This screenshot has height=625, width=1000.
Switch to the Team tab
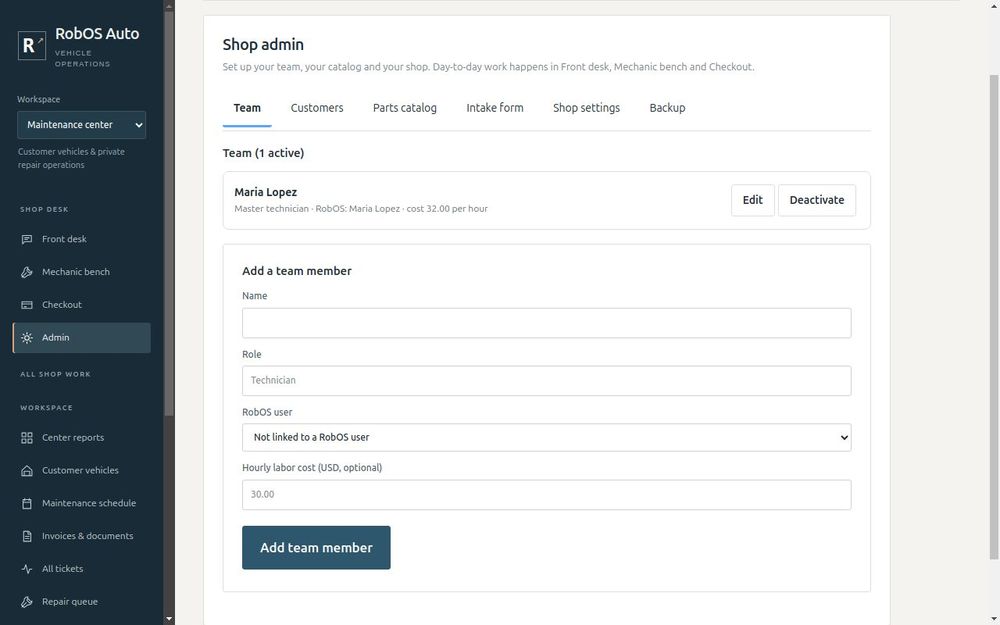[x=247, y=108]
